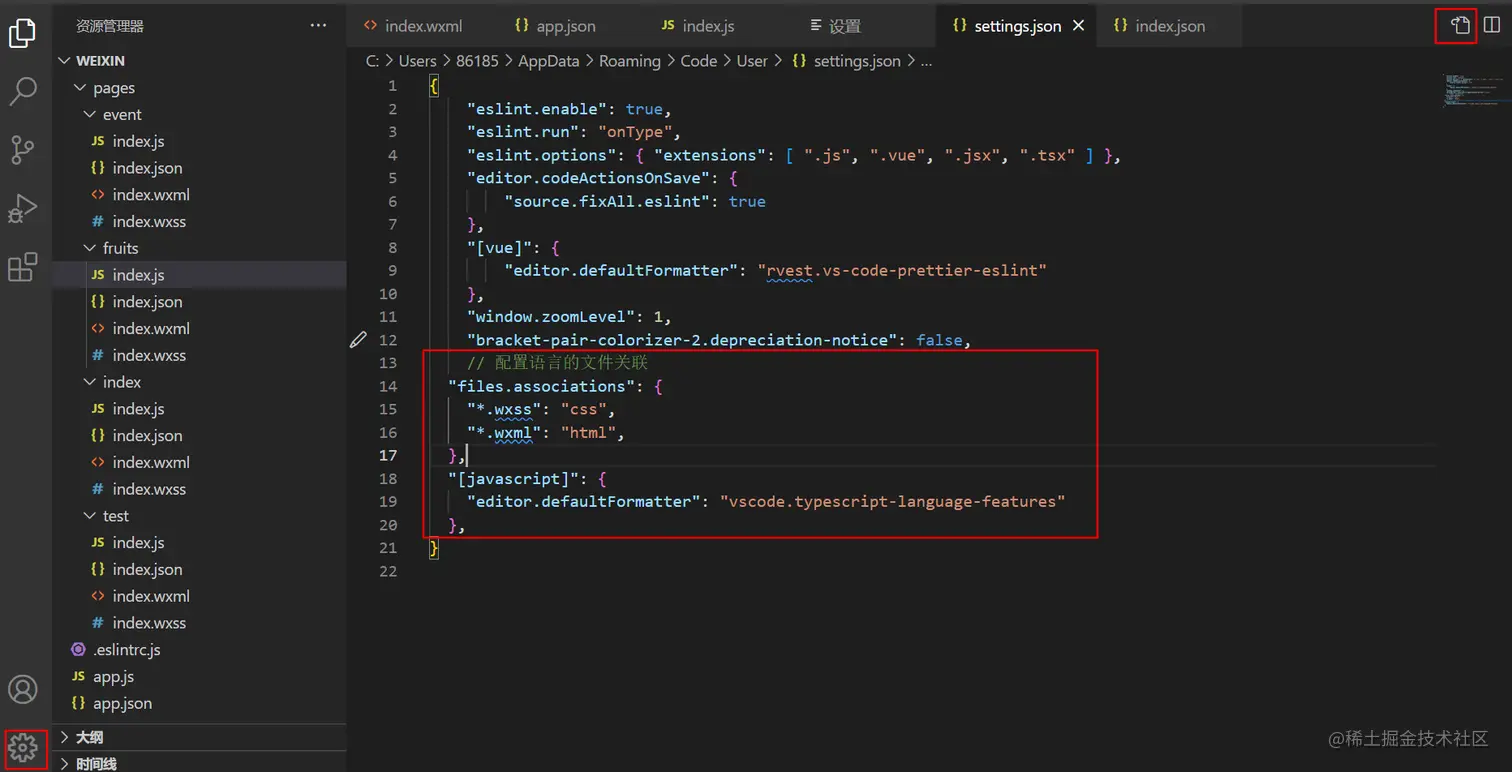Expand the 大纲 outline section
The image size is (1512, 772).
199,737
